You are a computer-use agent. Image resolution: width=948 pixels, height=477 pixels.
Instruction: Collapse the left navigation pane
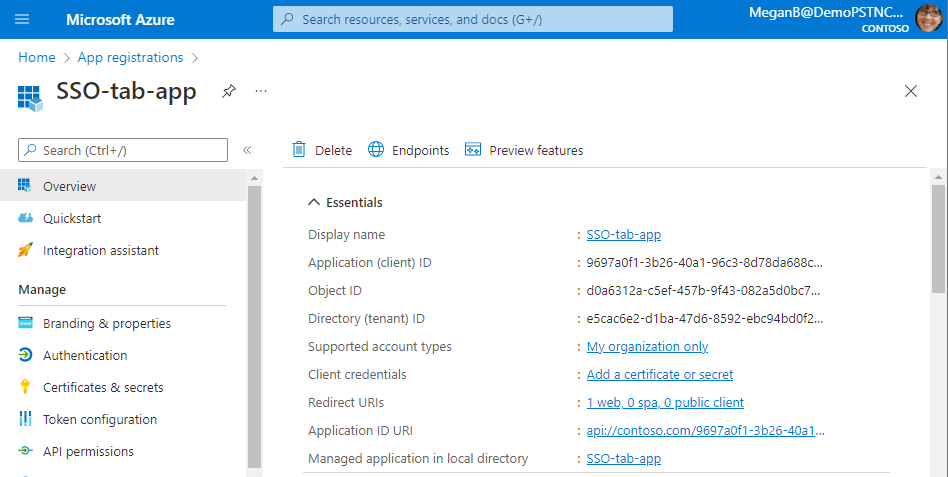point(247,150)
